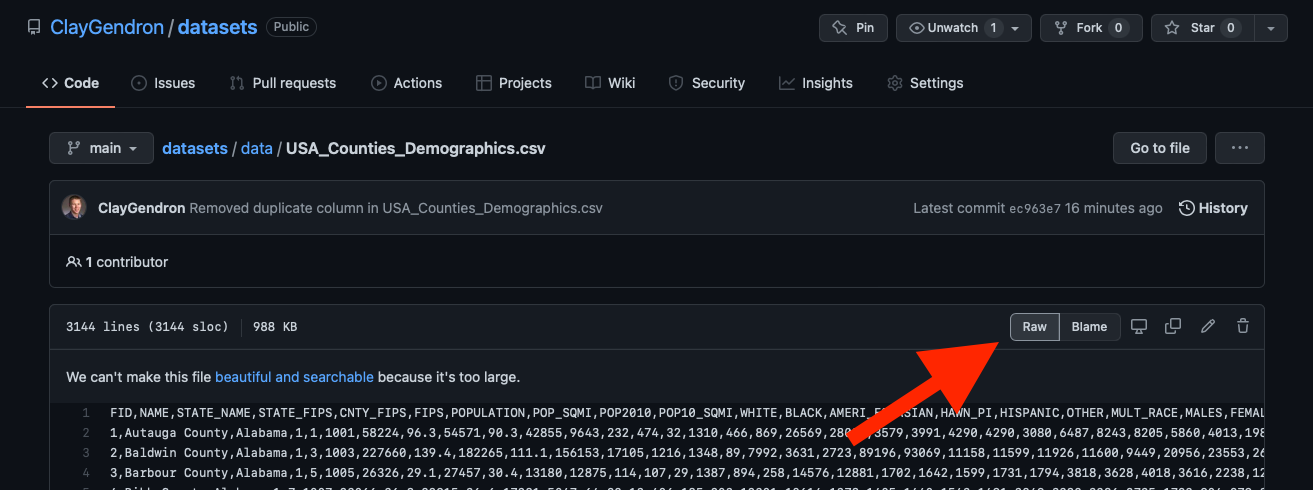Open the Security tab
Image resolution: width=1313 pixels, height=490 pixels.
click(x=706, y=83)
